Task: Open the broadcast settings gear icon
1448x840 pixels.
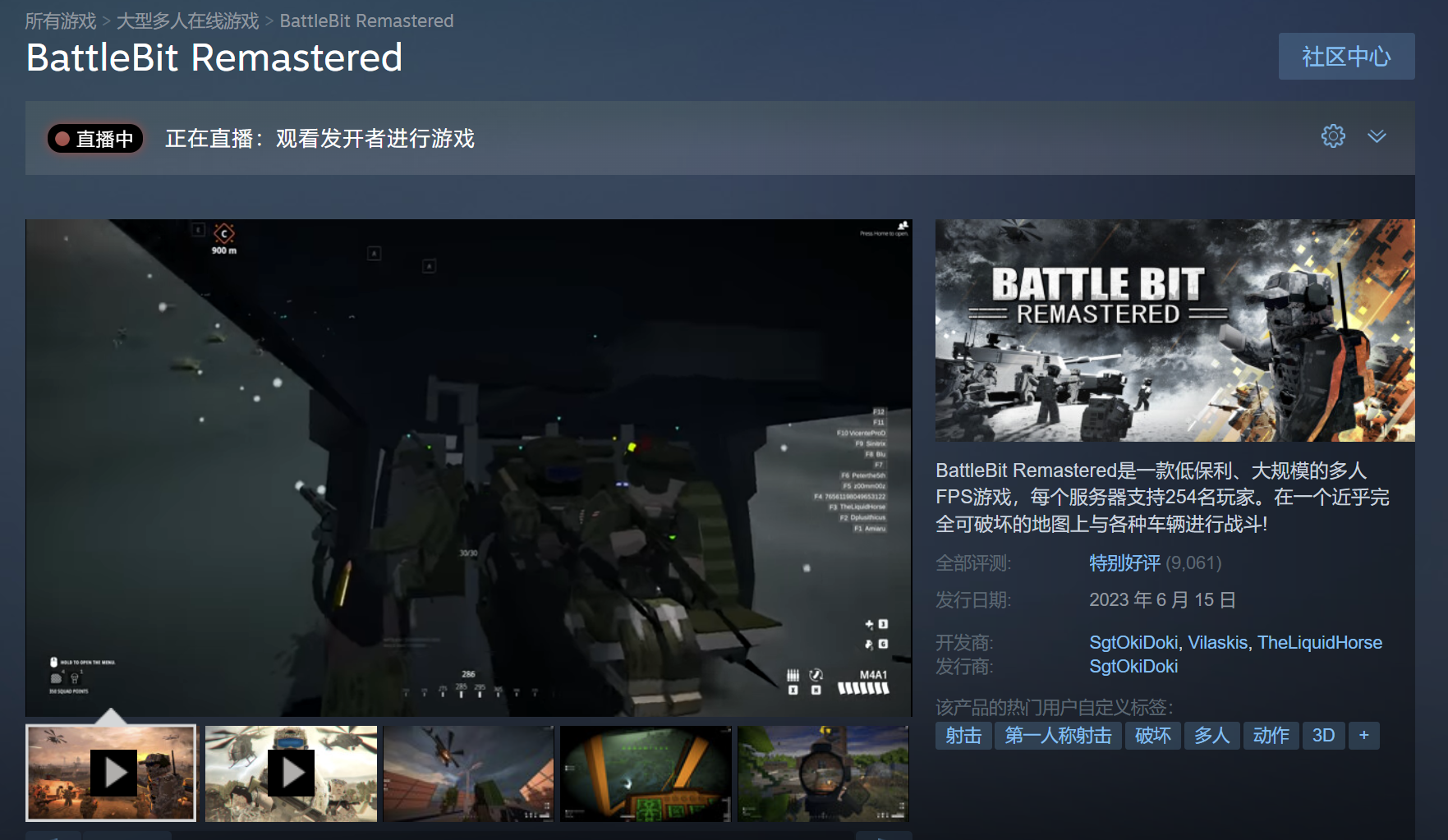Action: [x=1333, y=136]
